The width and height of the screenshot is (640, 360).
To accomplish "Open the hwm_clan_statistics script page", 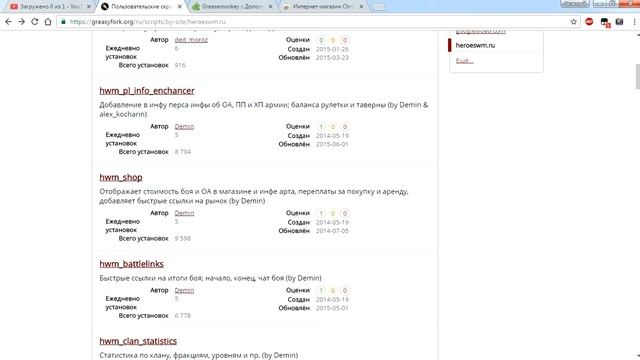I will coord(138,341).
